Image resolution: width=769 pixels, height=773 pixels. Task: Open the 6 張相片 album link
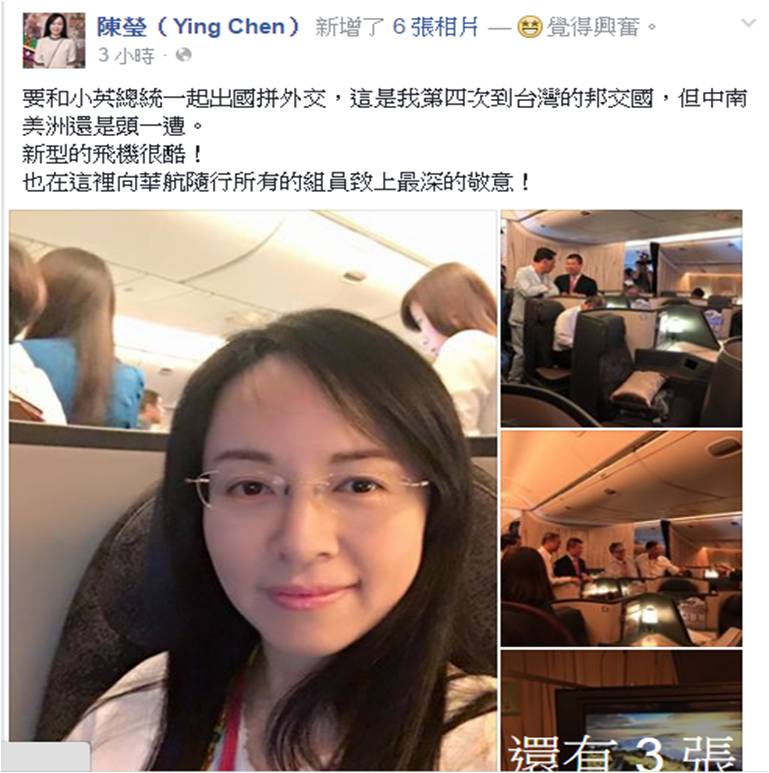click(x=435, y=27)
